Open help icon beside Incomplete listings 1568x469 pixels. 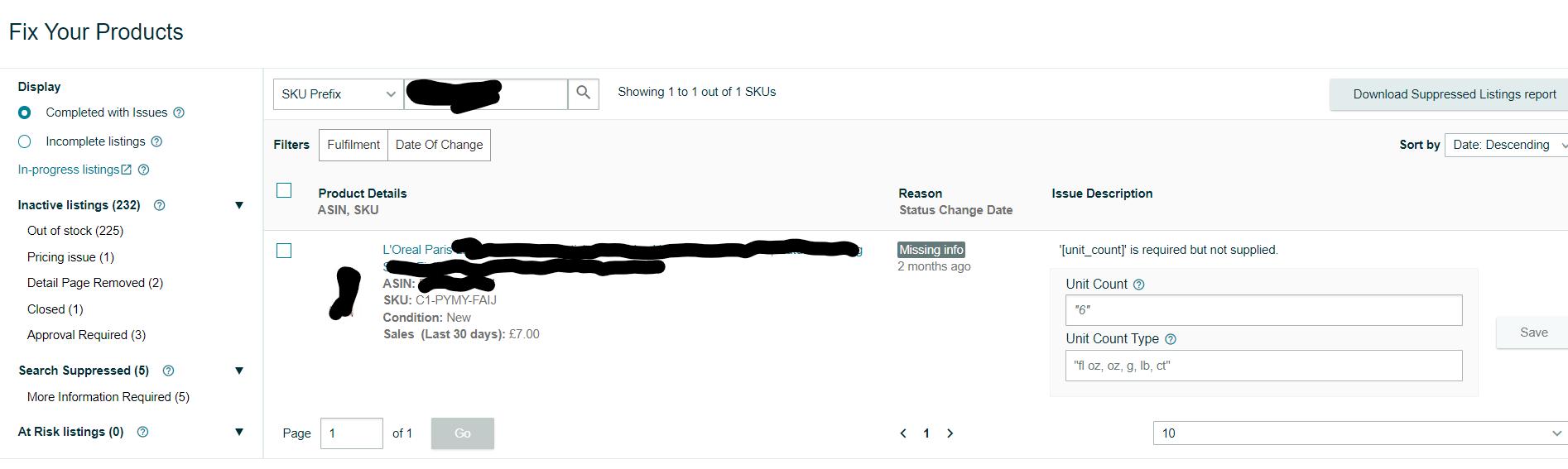point(157,141)
